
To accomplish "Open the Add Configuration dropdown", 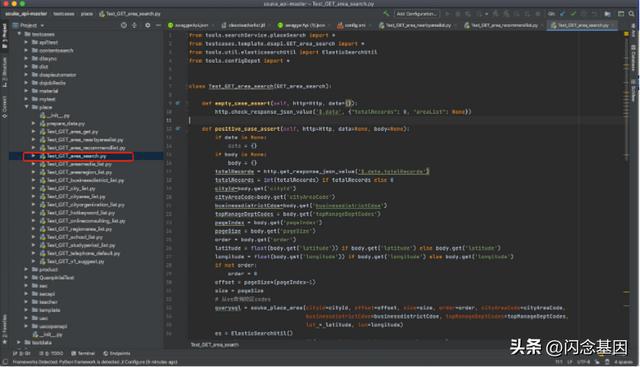I will pos(416,14).
